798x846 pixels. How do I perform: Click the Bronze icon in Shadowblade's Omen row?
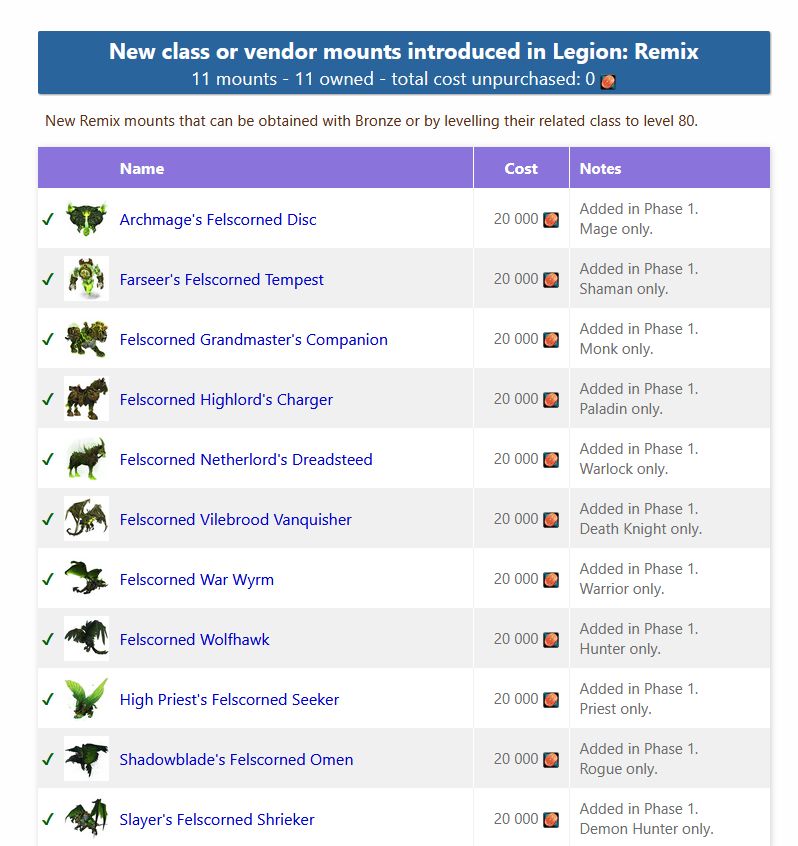(551, 759)
